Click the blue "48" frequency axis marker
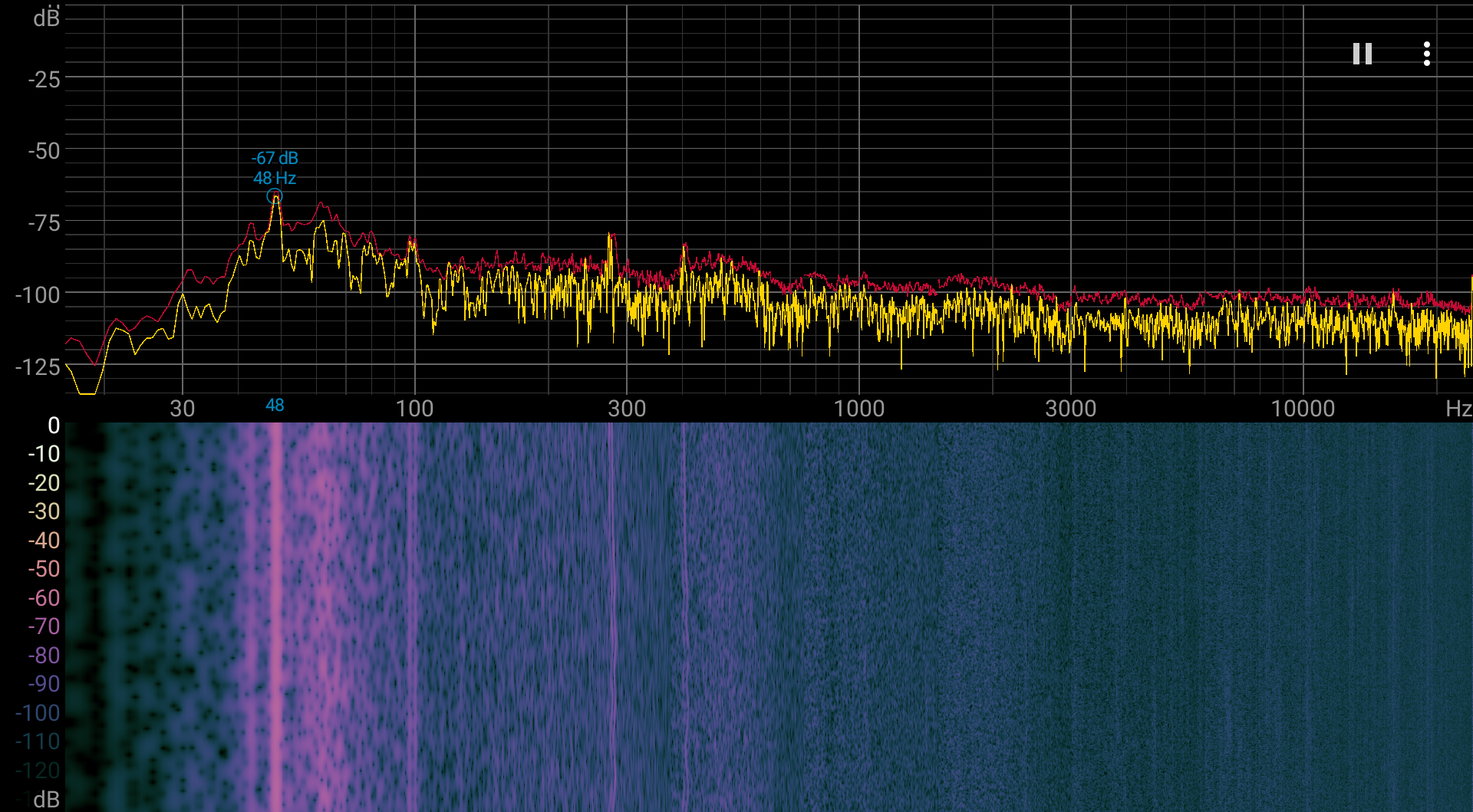The height and width of the screenshot is (812, 1473). pyautogui.click(x=275, y=406)
